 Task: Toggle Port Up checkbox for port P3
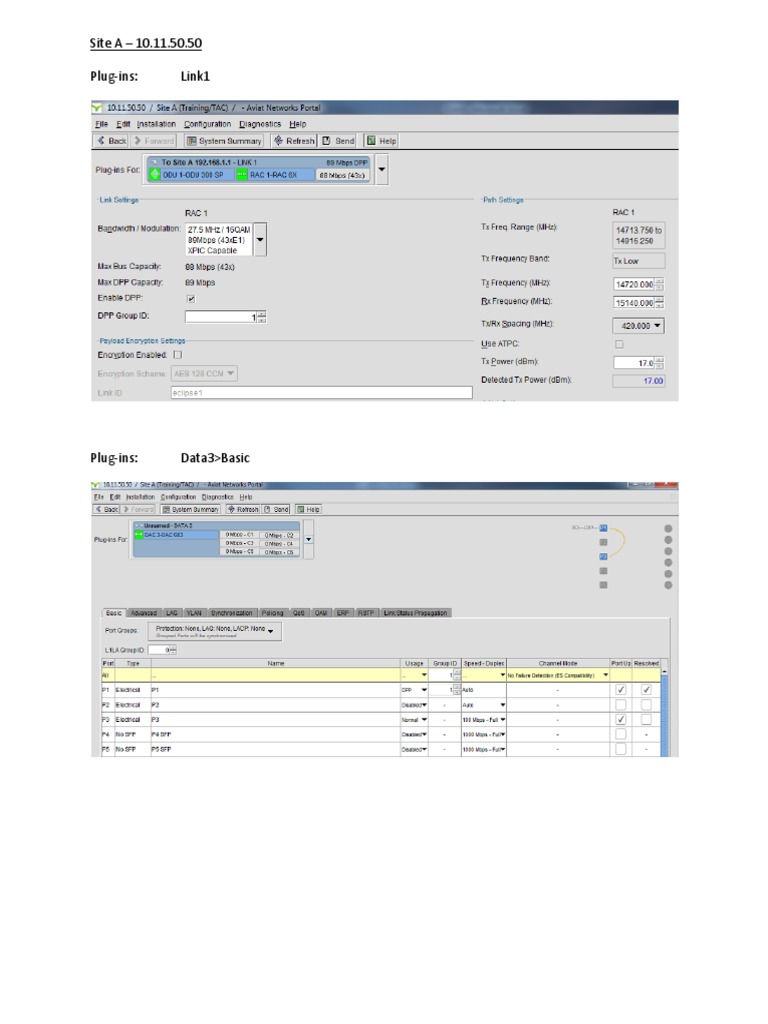621,720
